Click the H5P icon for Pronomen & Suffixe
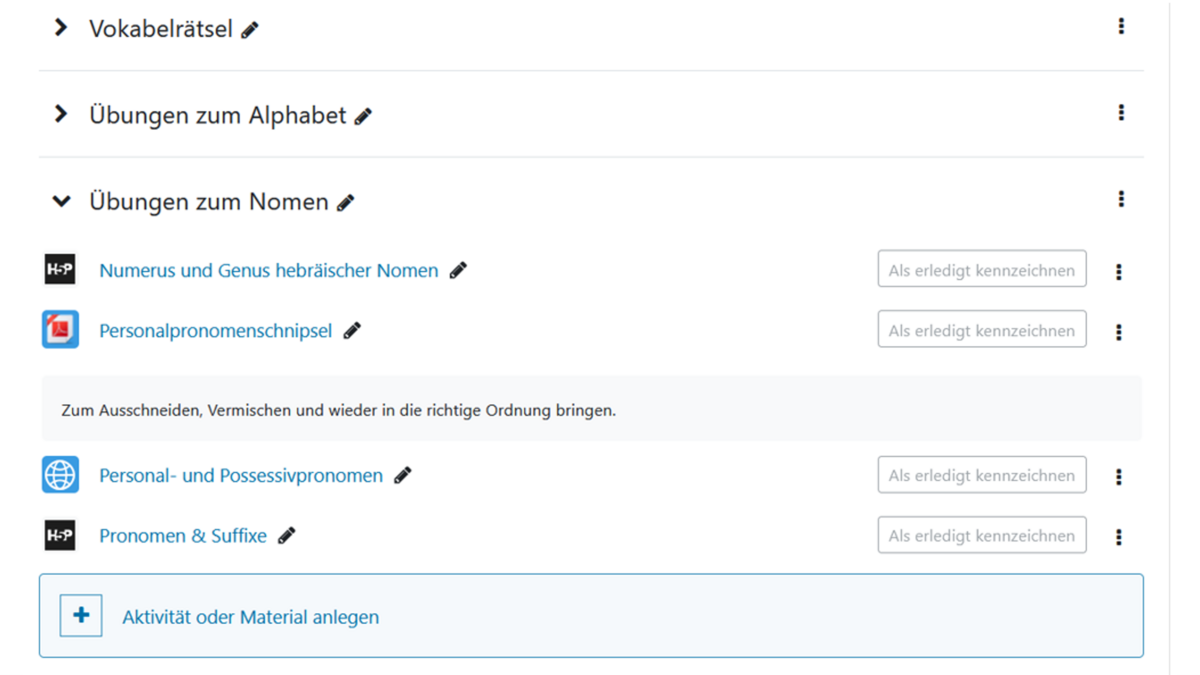The image size is (1200, 675). [60, 536]
